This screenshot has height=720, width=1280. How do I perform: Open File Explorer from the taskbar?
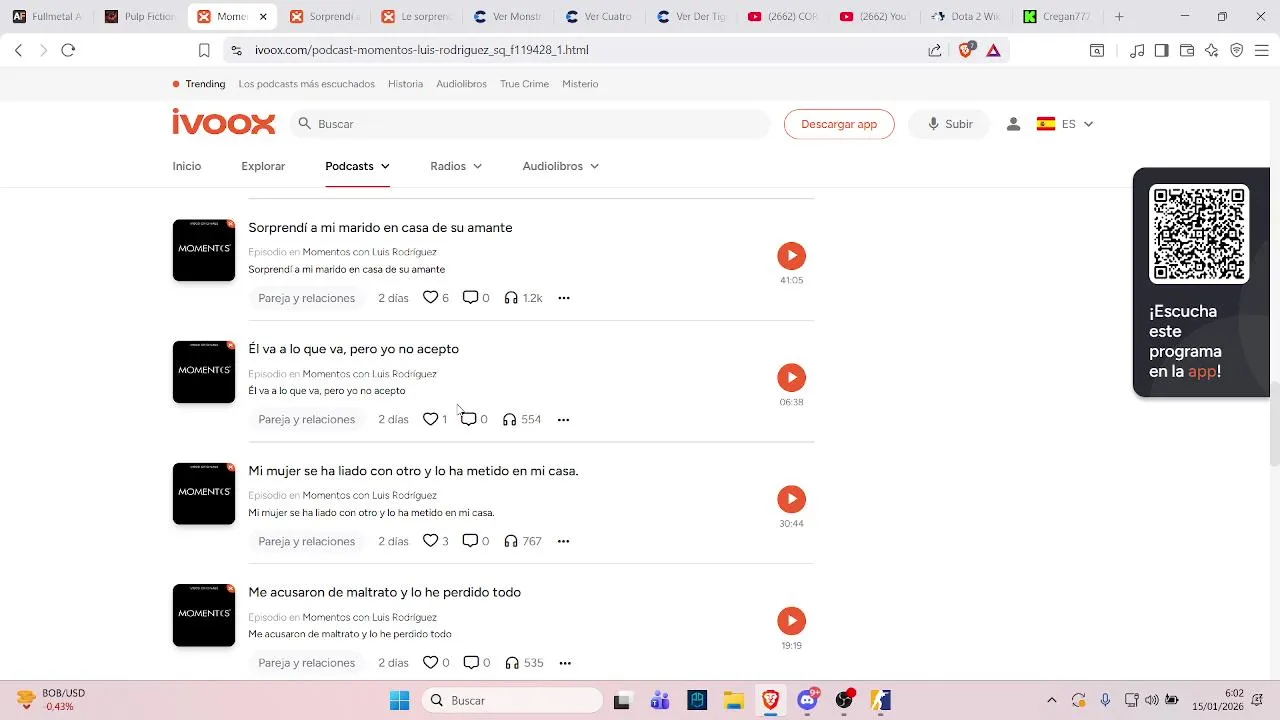733,700
